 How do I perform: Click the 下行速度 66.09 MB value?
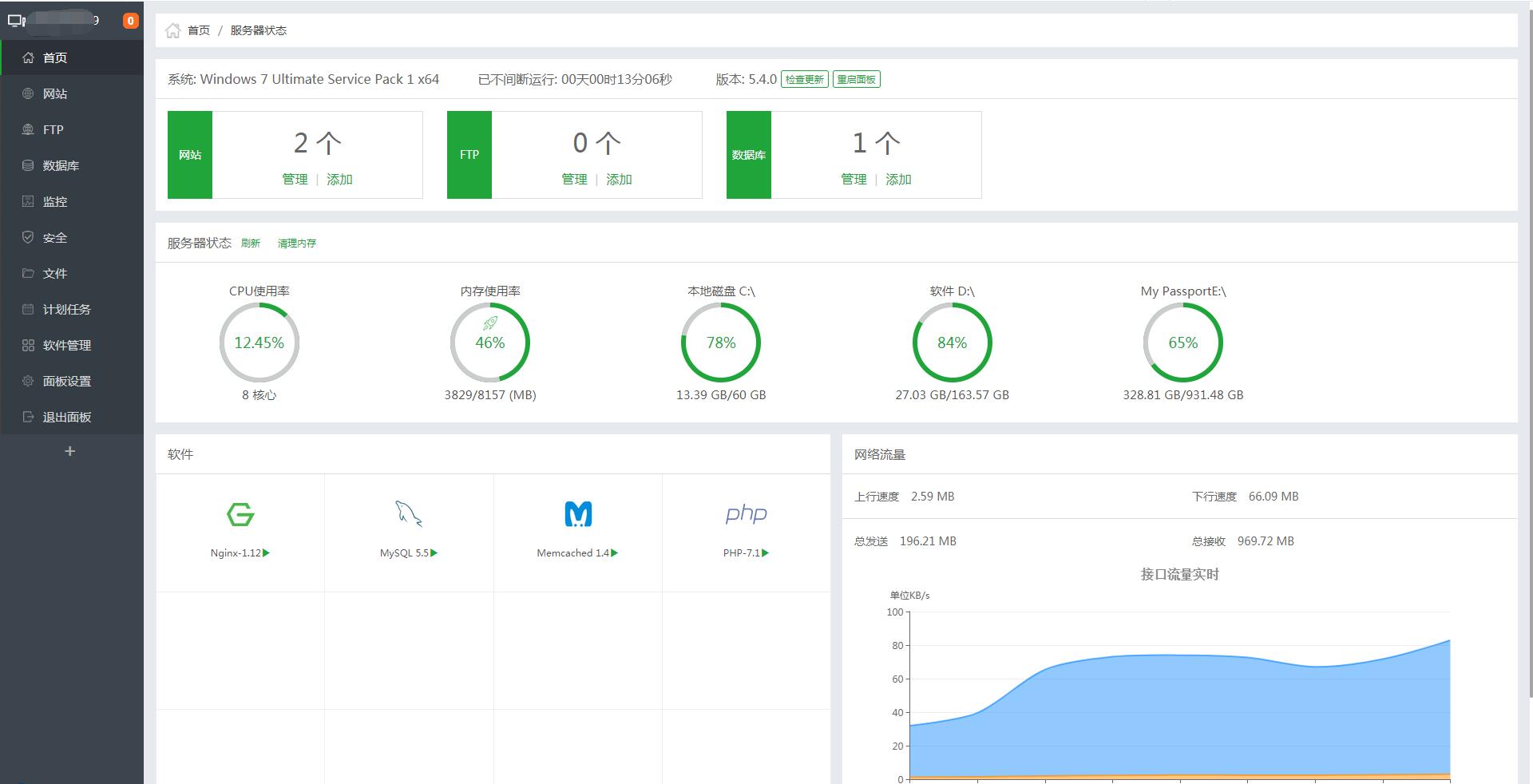coord(1274,497)
